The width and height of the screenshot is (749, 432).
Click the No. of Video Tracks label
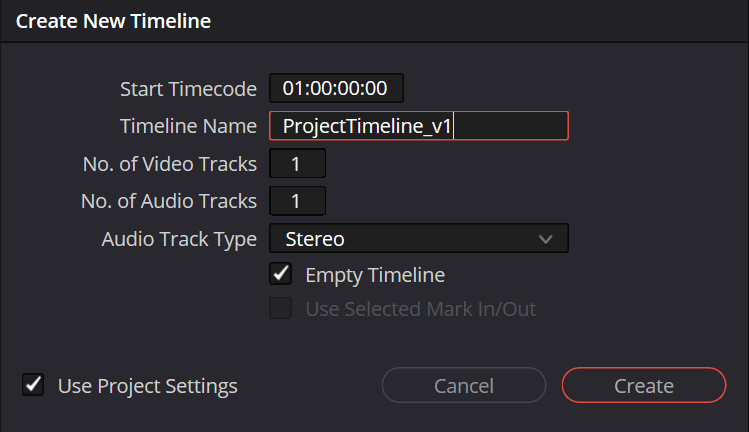pyautogui.click(x=170, y=164)
